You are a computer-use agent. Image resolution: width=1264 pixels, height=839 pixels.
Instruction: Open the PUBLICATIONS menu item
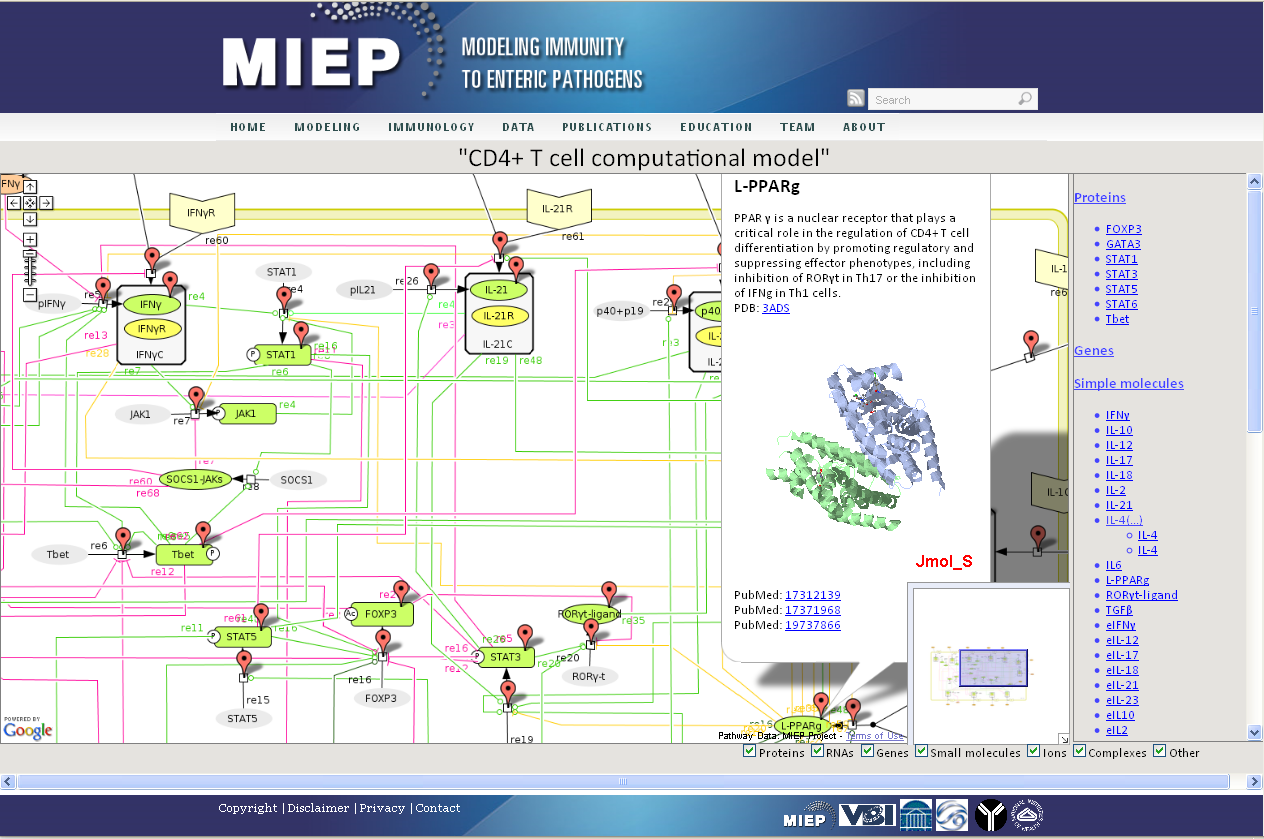(607, 127)
